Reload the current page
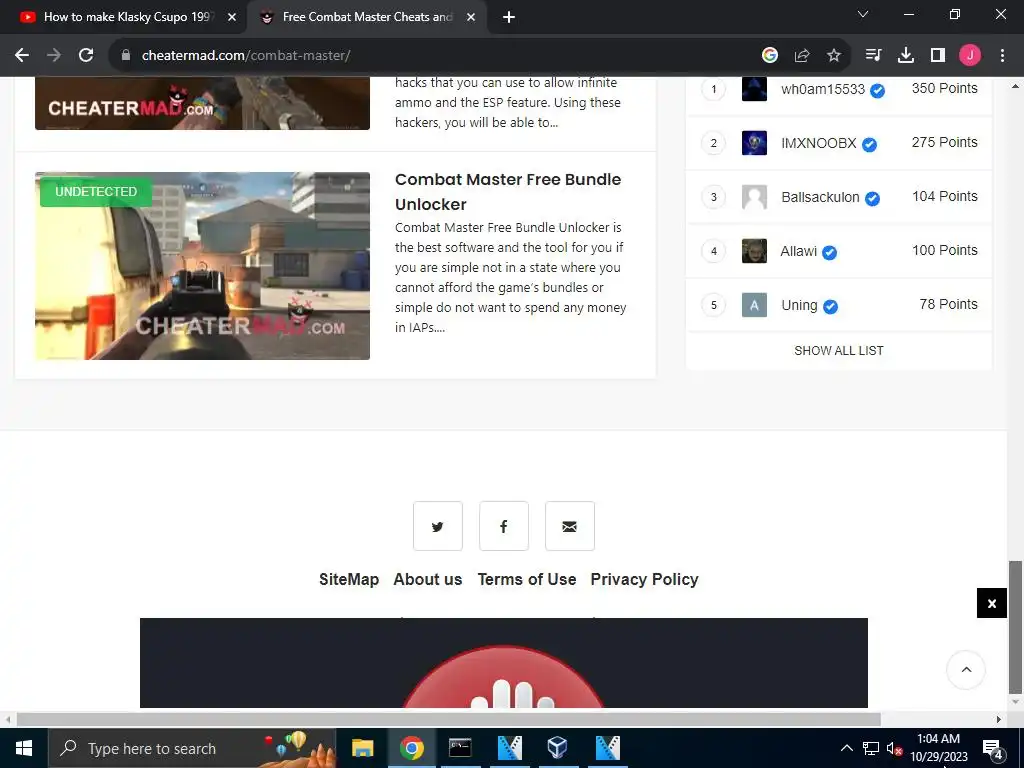The width and height of the screenshot is (1024, 768). coord(86,56)
